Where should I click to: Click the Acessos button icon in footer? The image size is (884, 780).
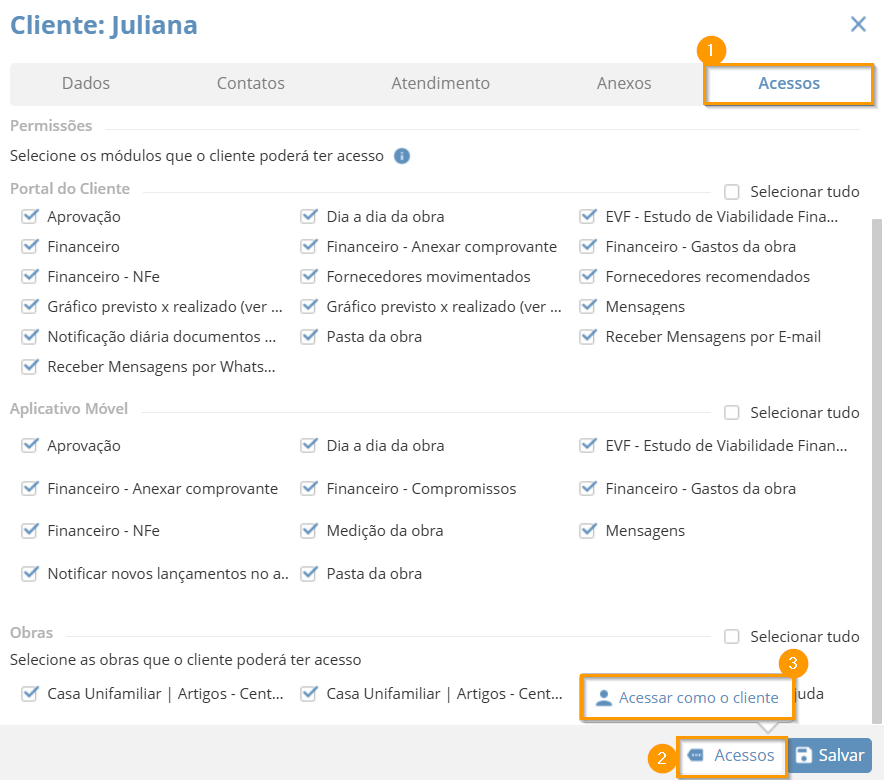[x=696, y=755]
